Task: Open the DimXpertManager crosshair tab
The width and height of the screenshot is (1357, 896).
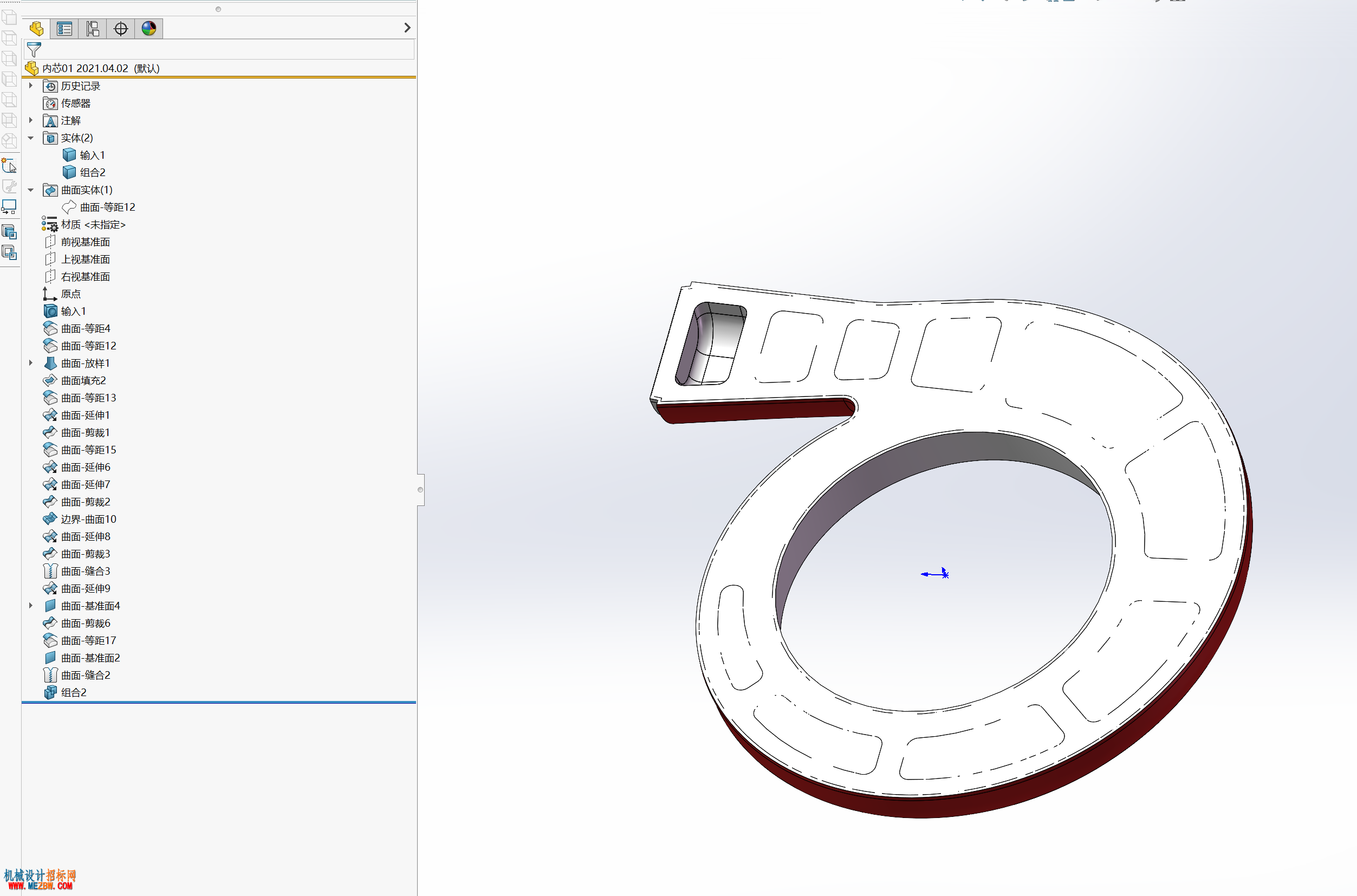Action: (121, 29)
